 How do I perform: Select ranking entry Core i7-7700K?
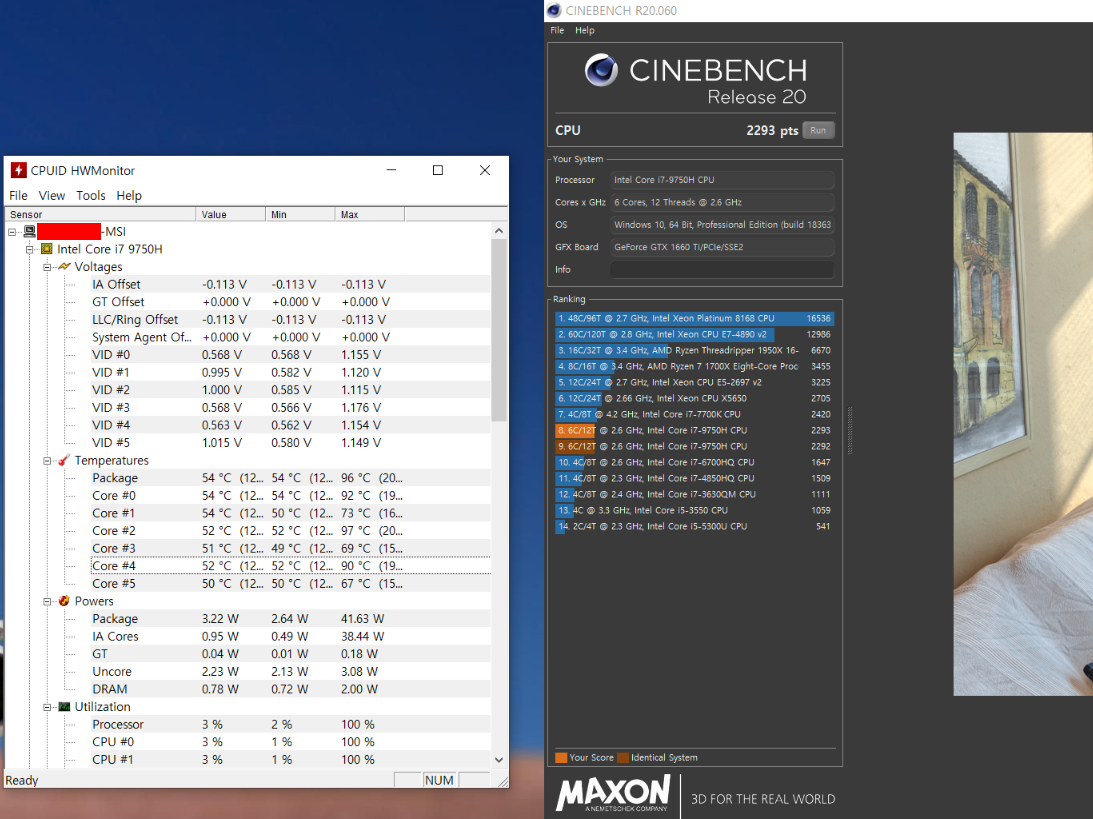[694, 414]
